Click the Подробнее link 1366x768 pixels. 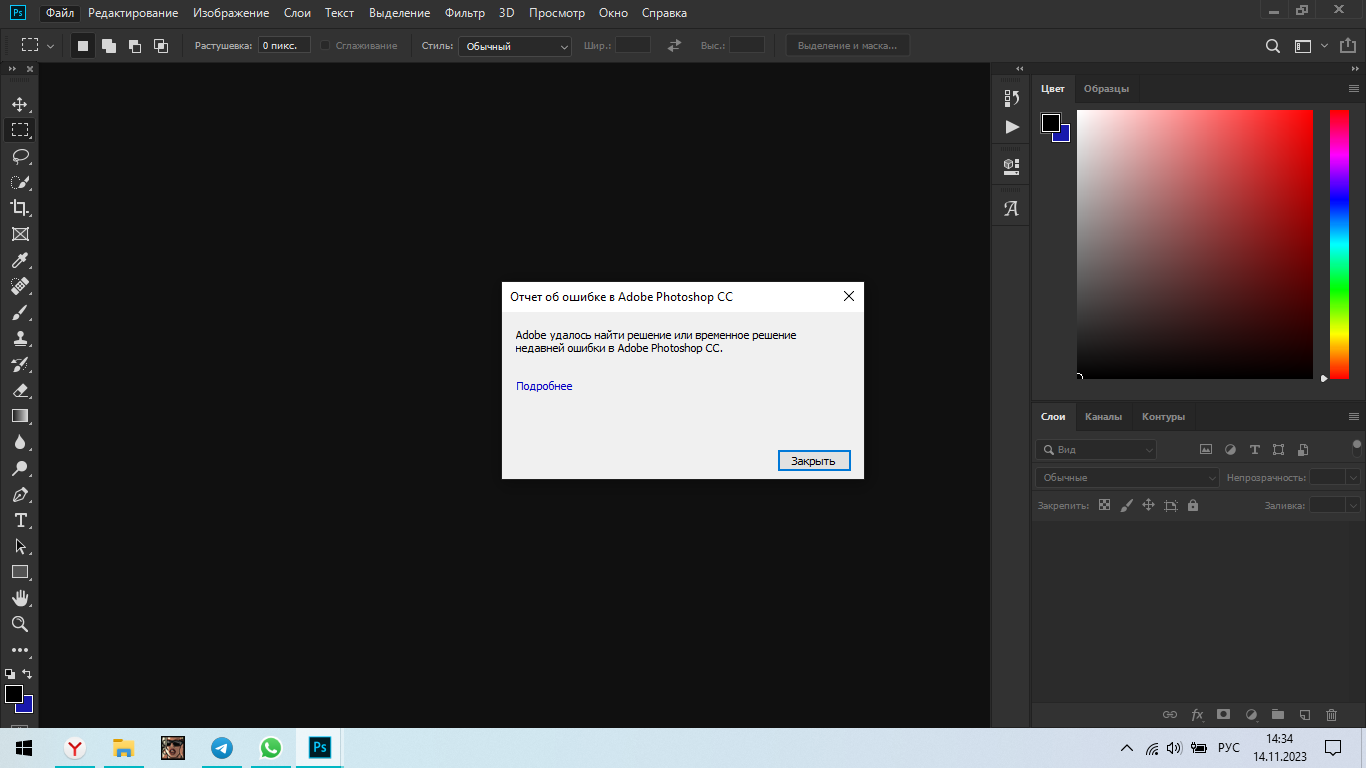click(544, 386)
